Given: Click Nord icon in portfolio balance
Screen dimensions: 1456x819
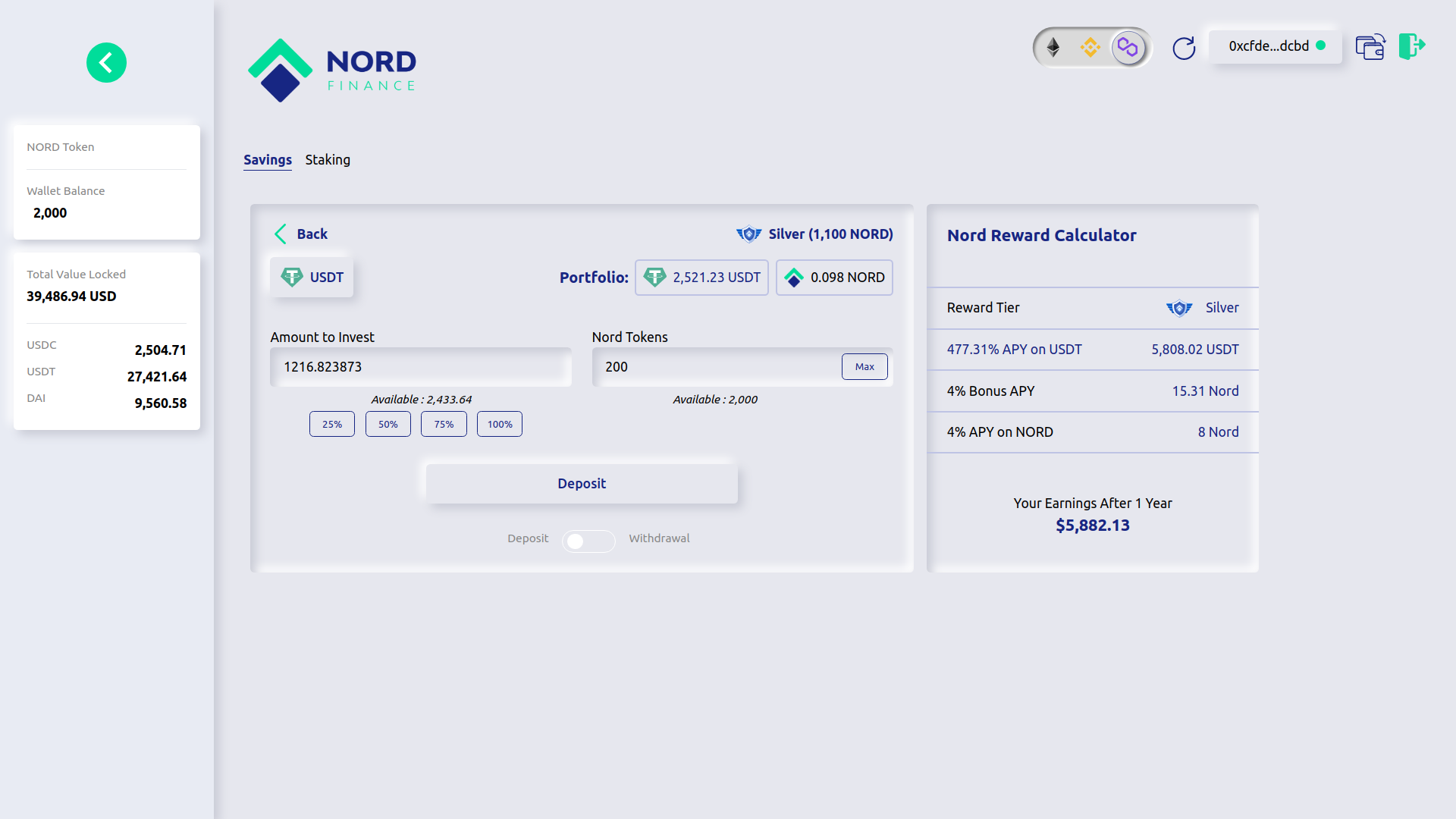Looking at the screenshot, I should 794,278.
